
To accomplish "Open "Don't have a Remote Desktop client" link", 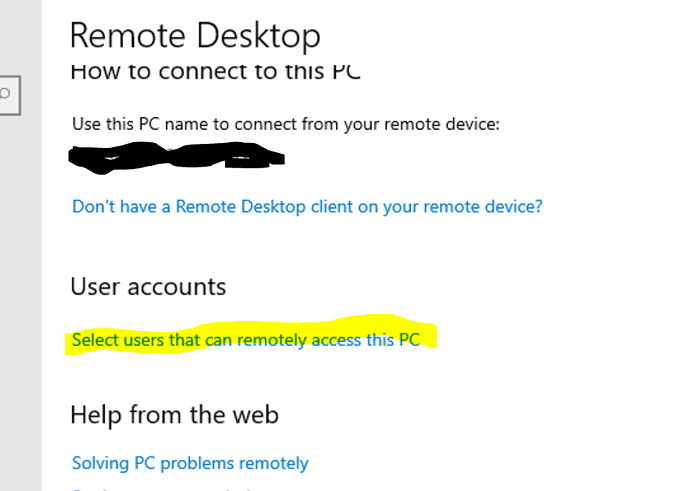I will (307, 207).
